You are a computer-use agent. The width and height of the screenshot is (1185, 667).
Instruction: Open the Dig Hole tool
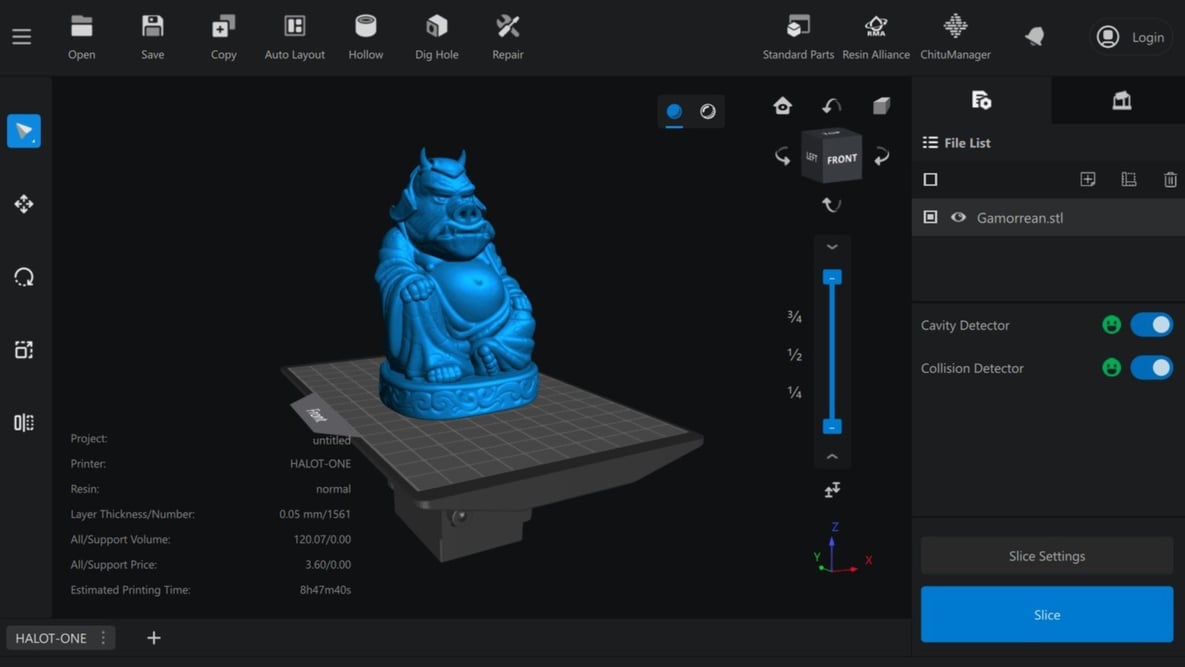coord(436,35)
